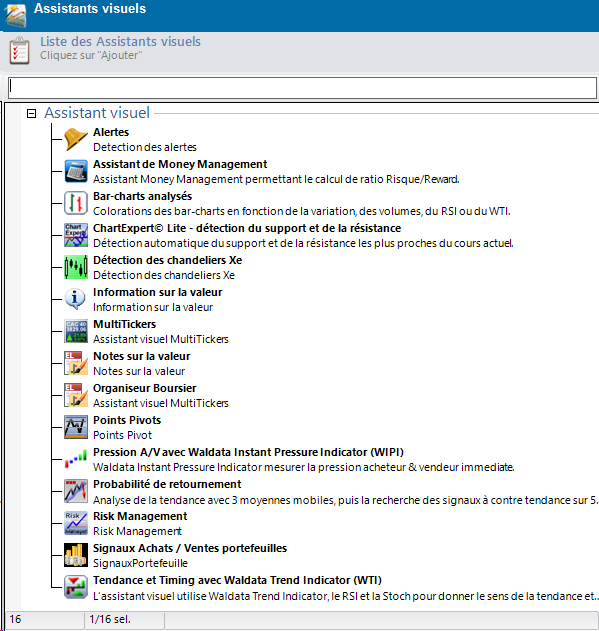Image resolution: width=599 pixels, height=631 pixels.
Task: Click the Alertes bell icon
Action: 76,139
